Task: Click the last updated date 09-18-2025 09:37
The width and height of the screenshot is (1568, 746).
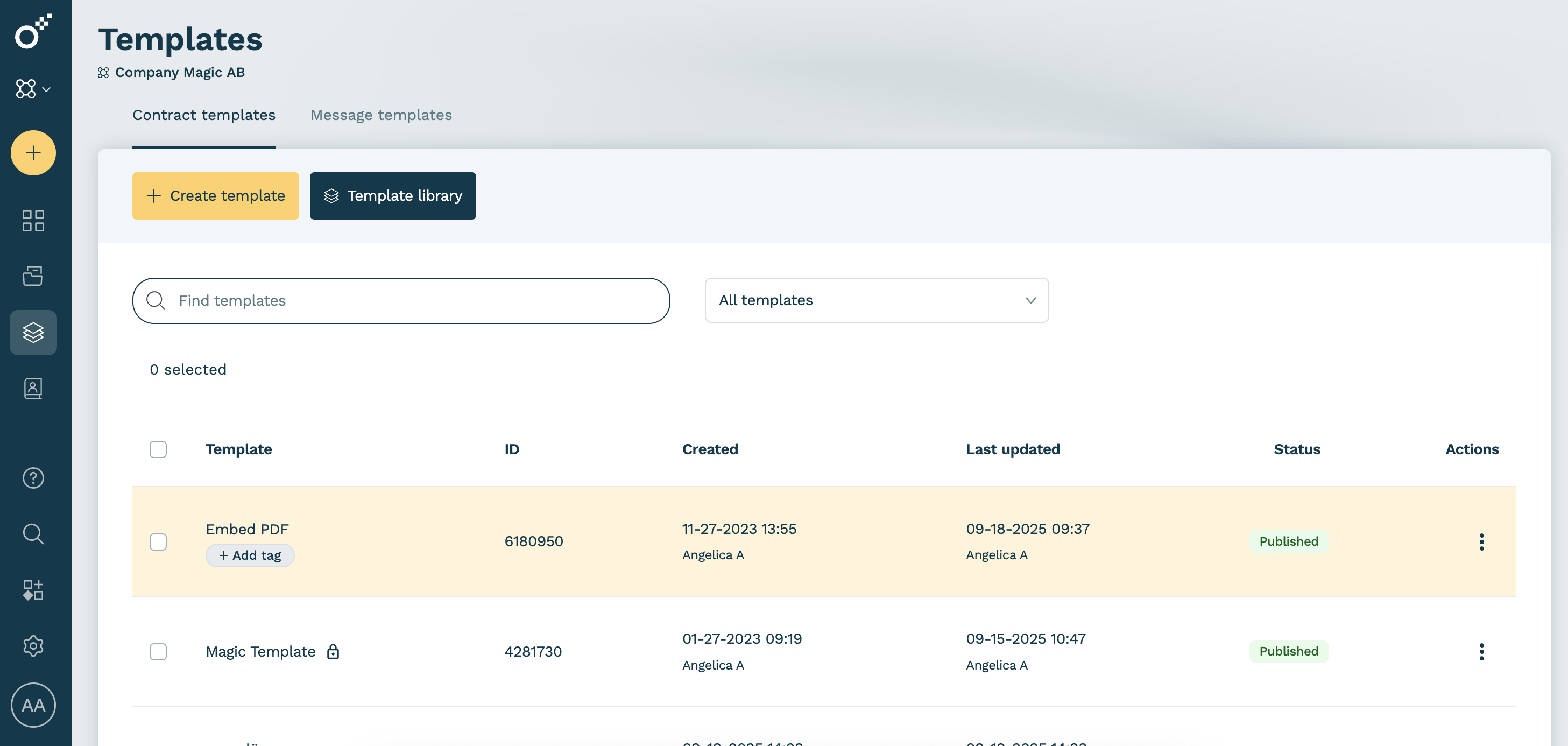Action: tap(1028, 529)
